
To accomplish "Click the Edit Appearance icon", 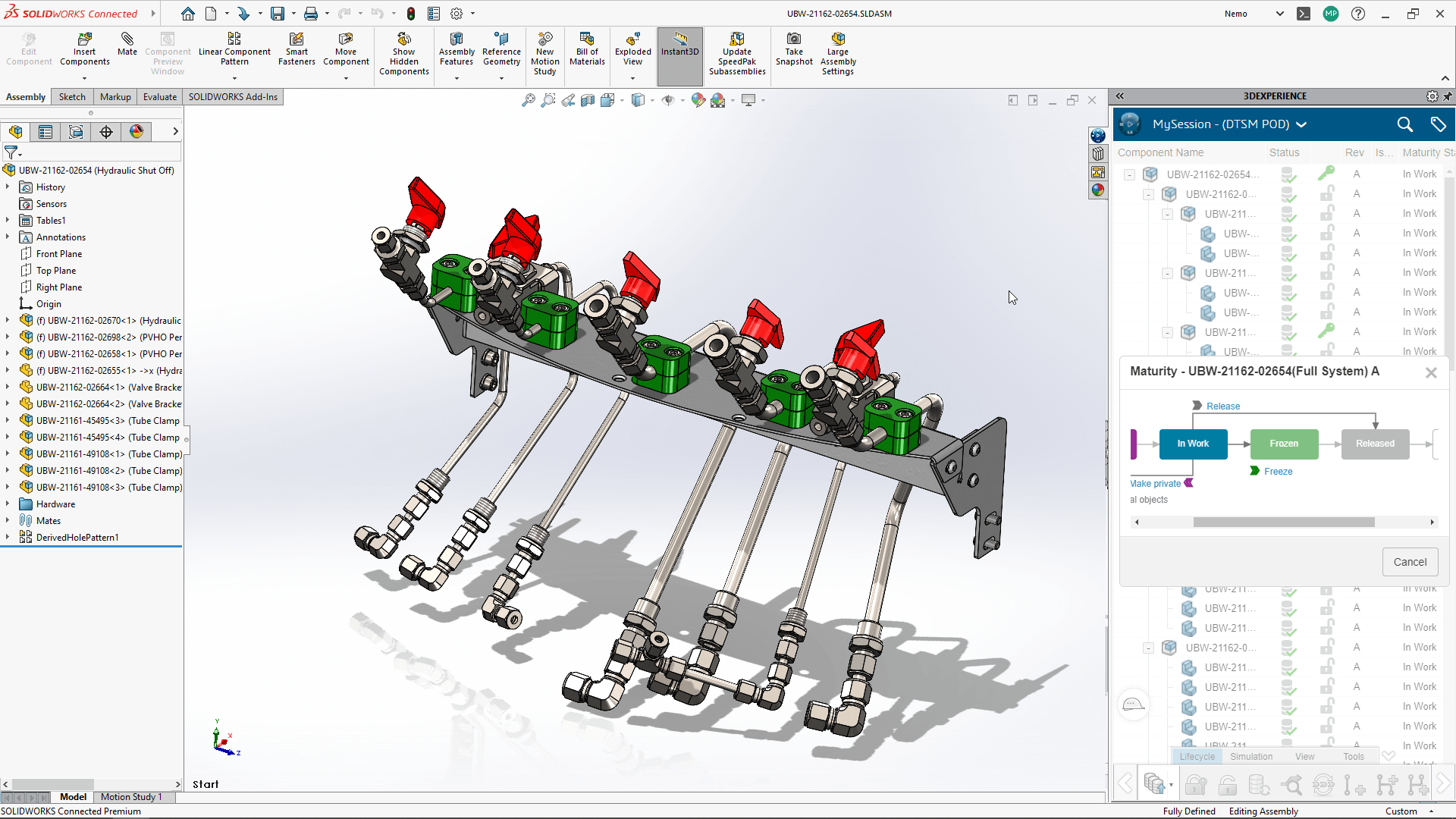I will click(698, 100).
